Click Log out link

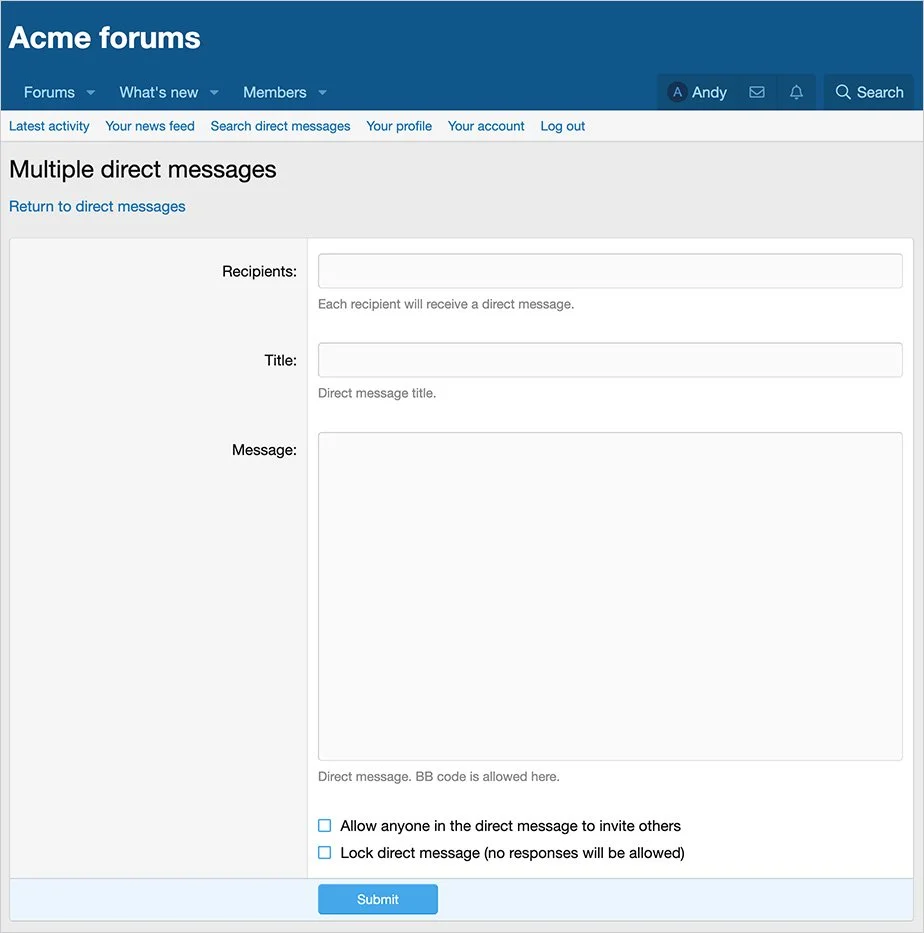(562, 126)
